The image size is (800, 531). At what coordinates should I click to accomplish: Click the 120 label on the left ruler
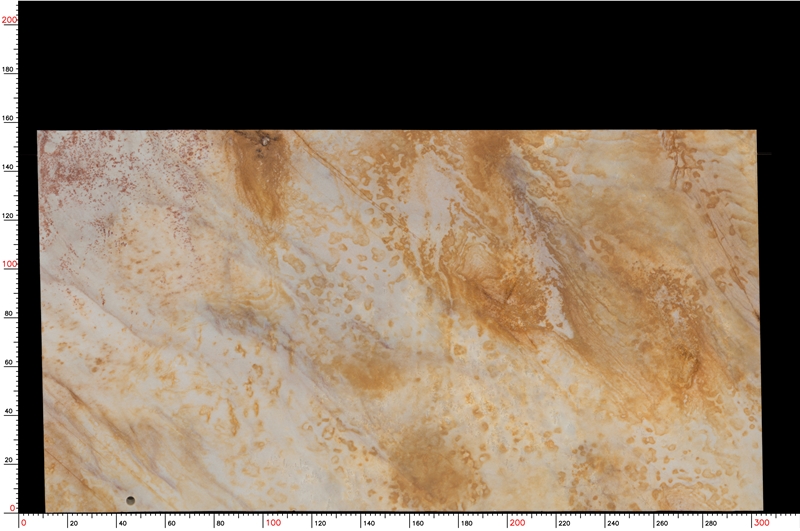tap(8, 216)
